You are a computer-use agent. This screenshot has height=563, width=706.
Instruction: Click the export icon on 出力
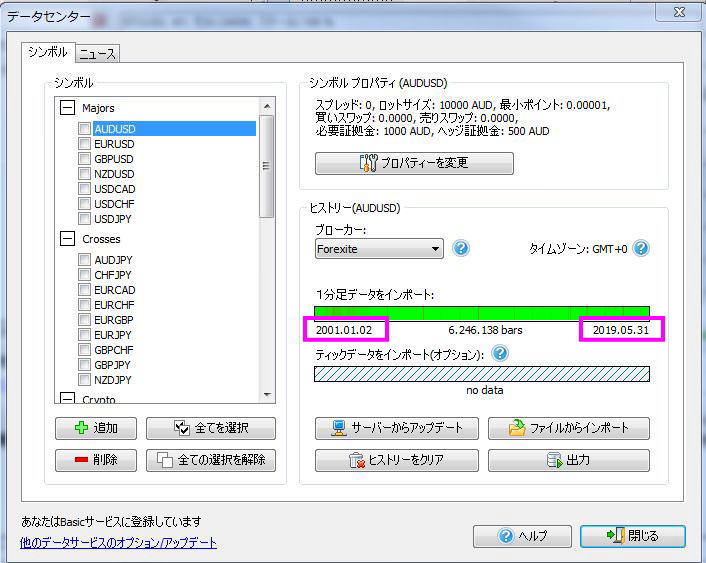click(555, 460)
